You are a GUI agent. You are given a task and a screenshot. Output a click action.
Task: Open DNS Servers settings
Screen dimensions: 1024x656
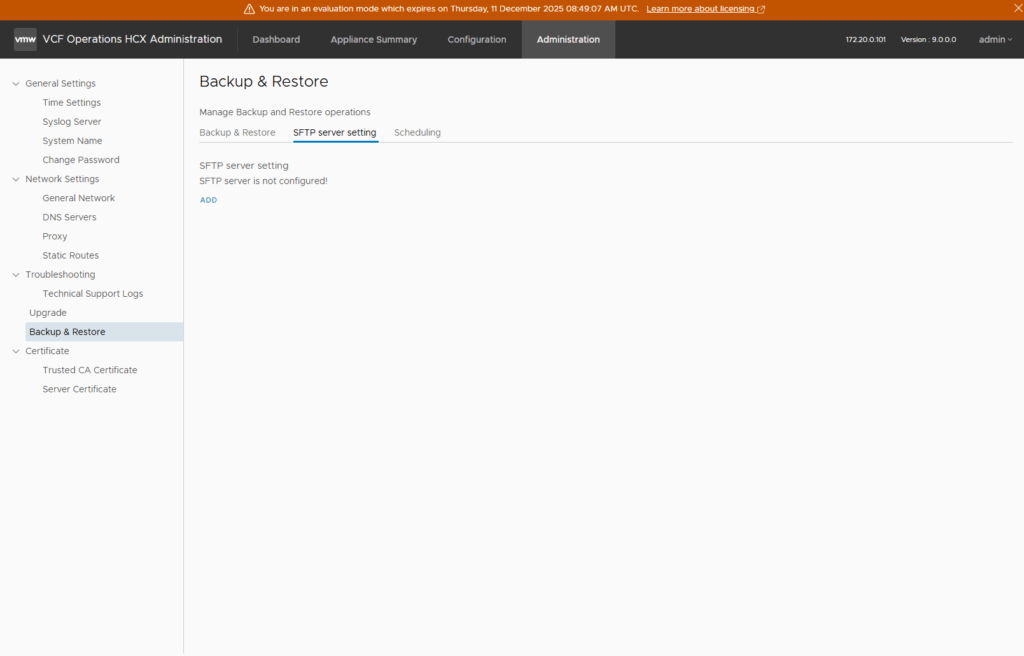[69, 218]
